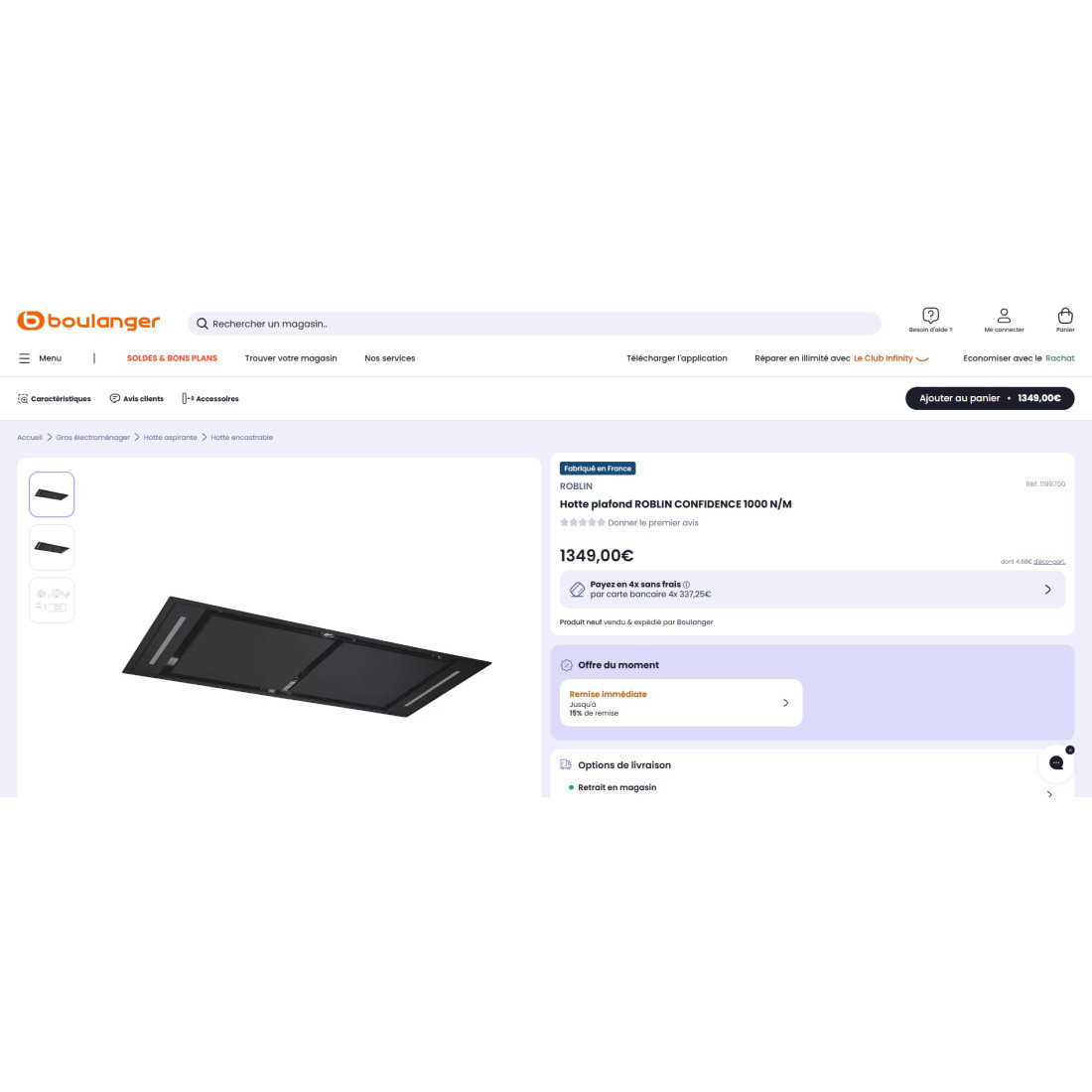The image size is (1092, 1092).
Task: Click Donner le premier avis link
Action: (652, 523)
